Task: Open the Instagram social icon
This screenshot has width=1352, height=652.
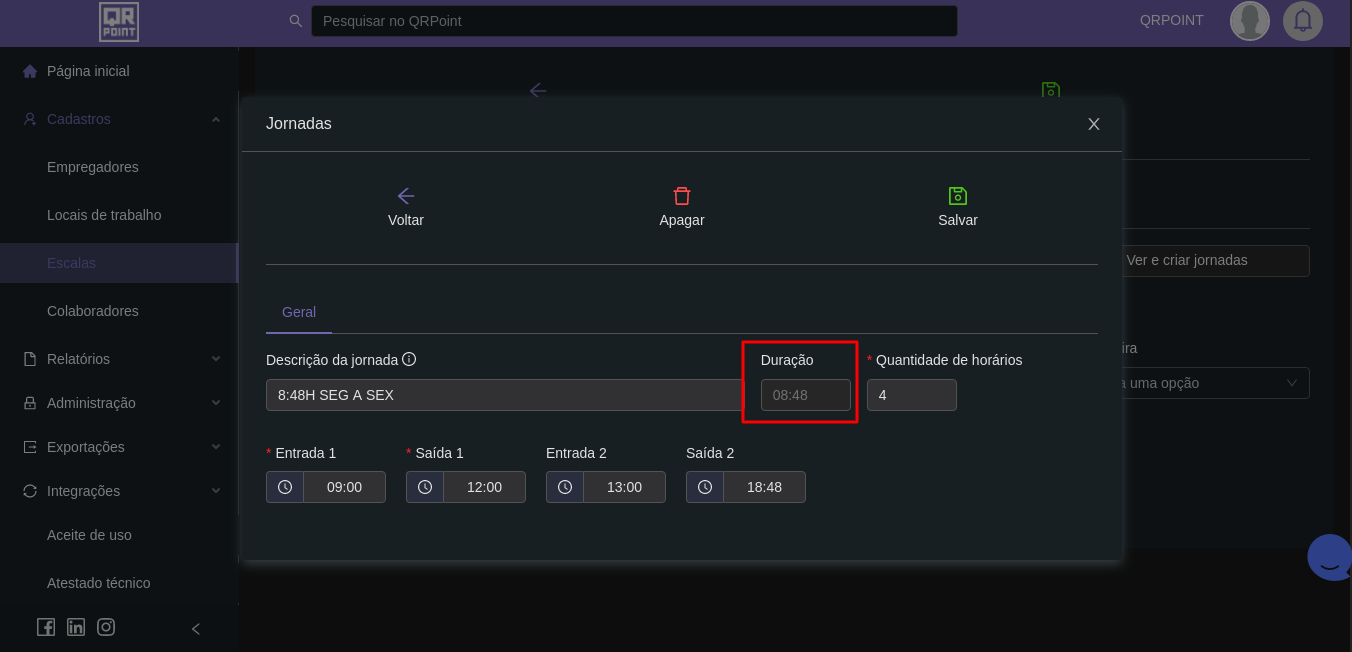Action: [x=106, y=627]
